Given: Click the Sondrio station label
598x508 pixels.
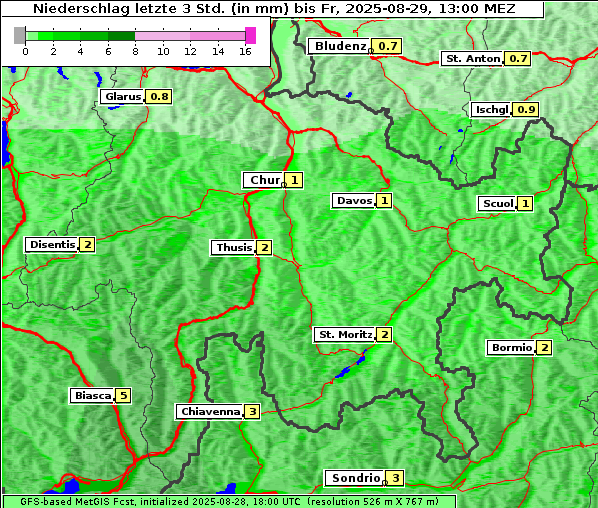Looking at the screenshot, I should coord(355,478).
